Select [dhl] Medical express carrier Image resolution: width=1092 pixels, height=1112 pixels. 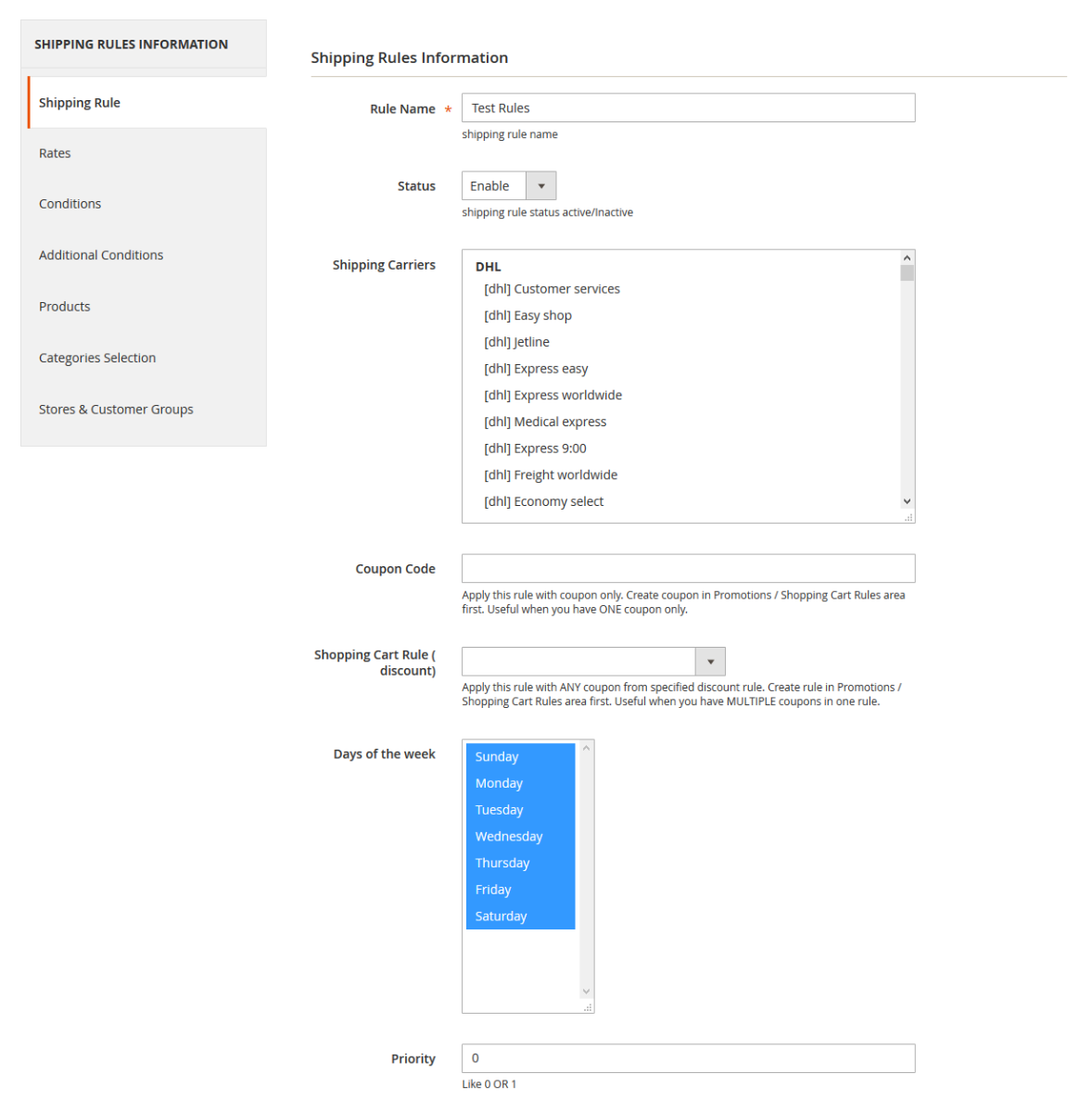click(x=545, y=422)
